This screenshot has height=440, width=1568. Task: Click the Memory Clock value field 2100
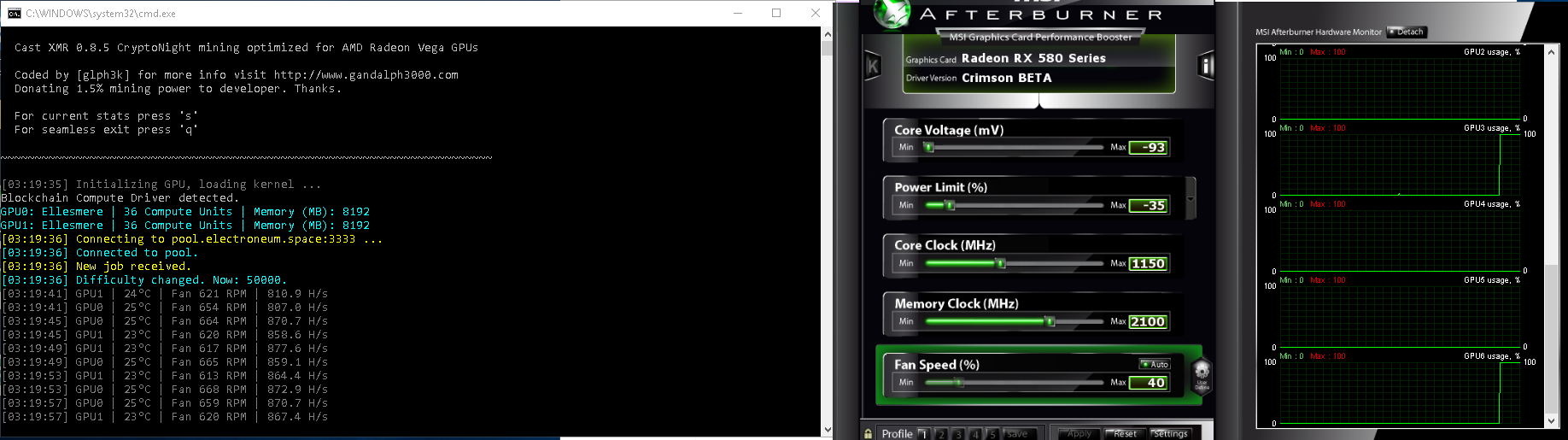coord(1149,321)
